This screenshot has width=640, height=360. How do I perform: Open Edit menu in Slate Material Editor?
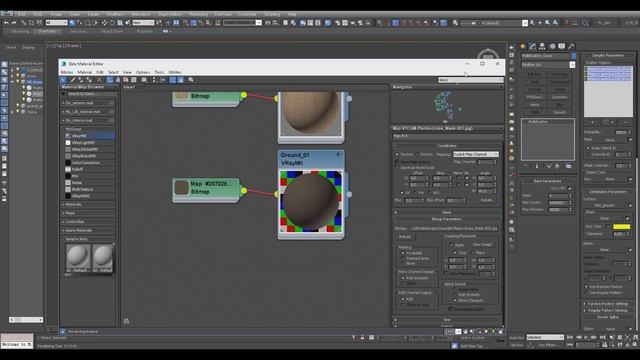[100, 72]
